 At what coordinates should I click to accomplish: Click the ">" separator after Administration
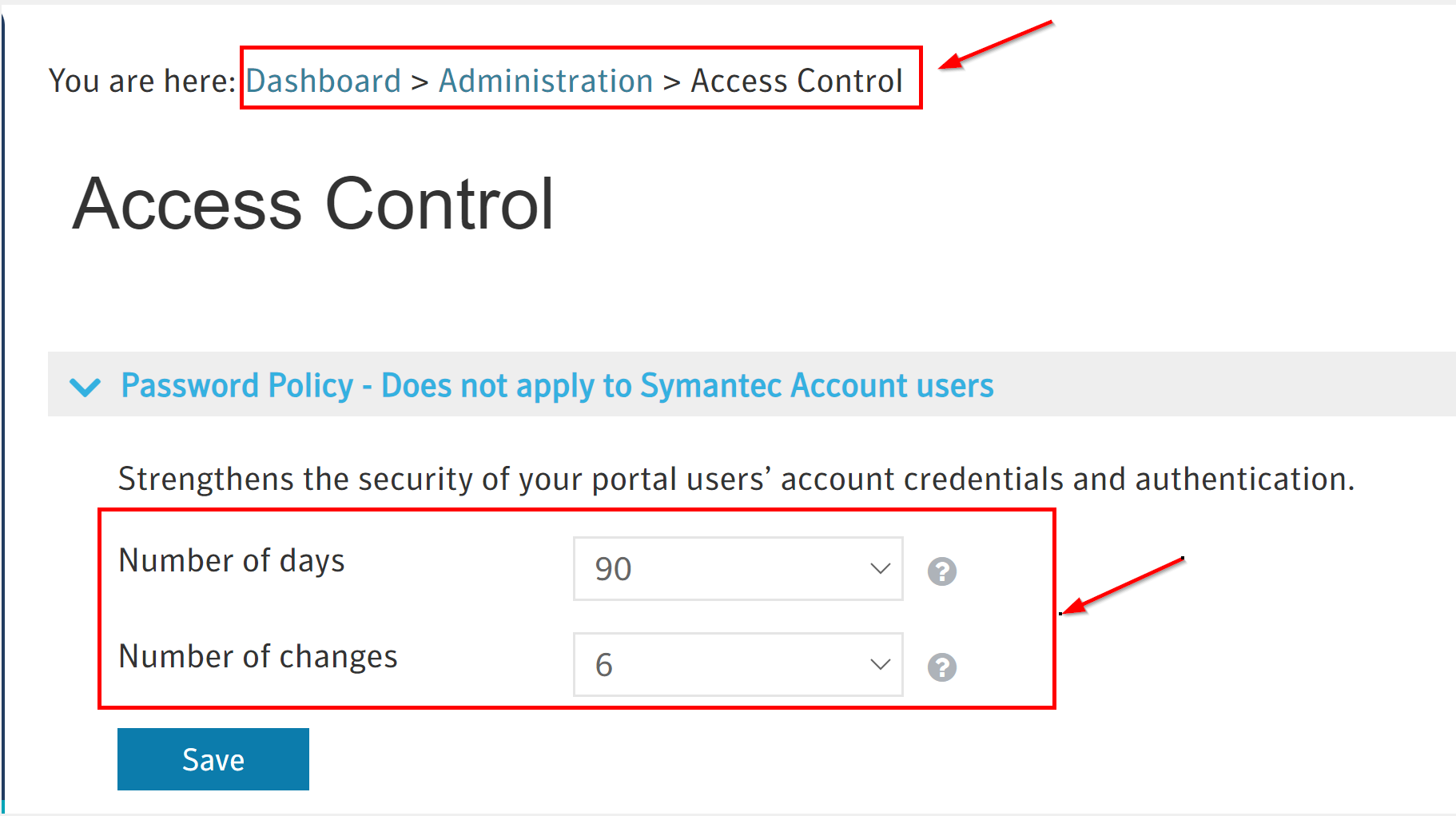click(672, 81)
